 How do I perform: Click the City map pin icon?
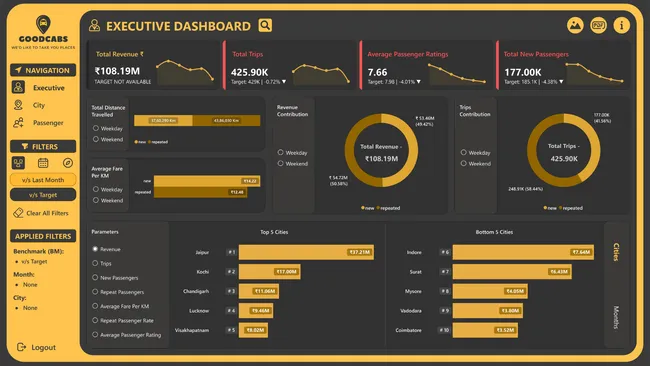(18, 105)
